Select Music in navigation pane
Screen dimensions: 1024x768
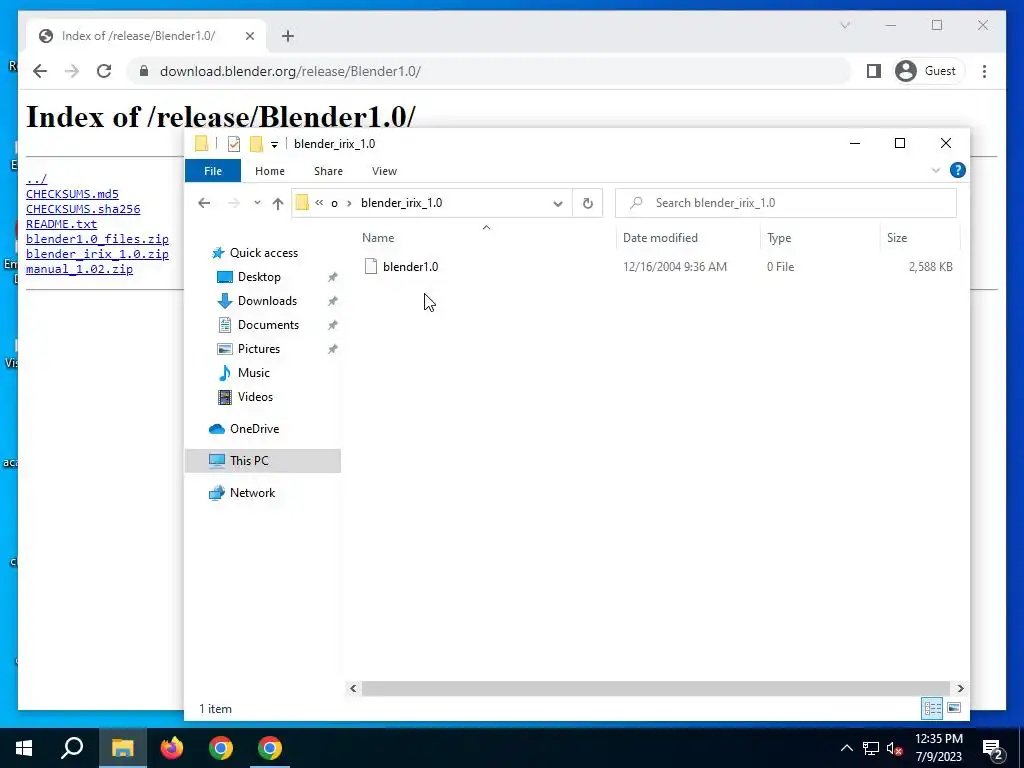[253, 373]
